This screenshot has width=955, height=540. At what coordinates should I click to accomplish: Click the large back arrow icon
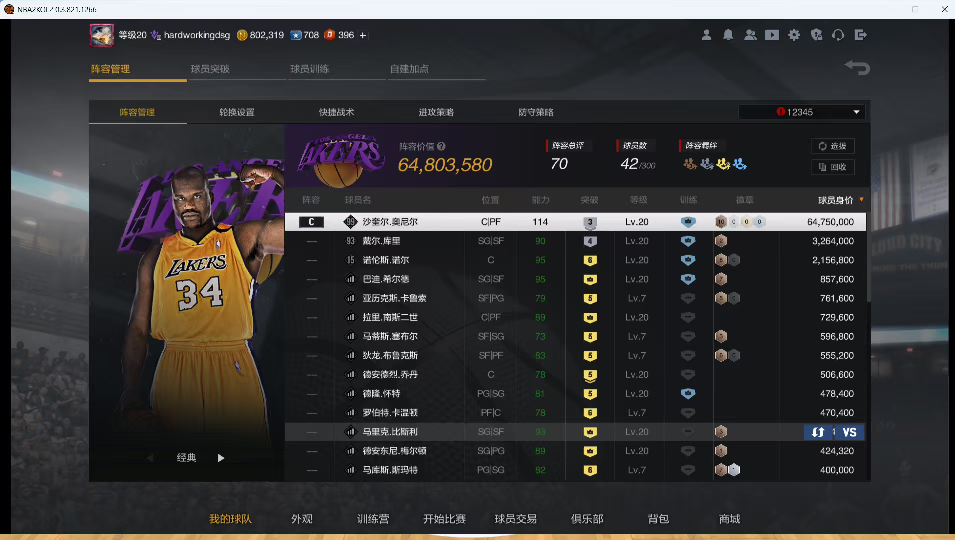pyautogui.click(x=857, y=67)
